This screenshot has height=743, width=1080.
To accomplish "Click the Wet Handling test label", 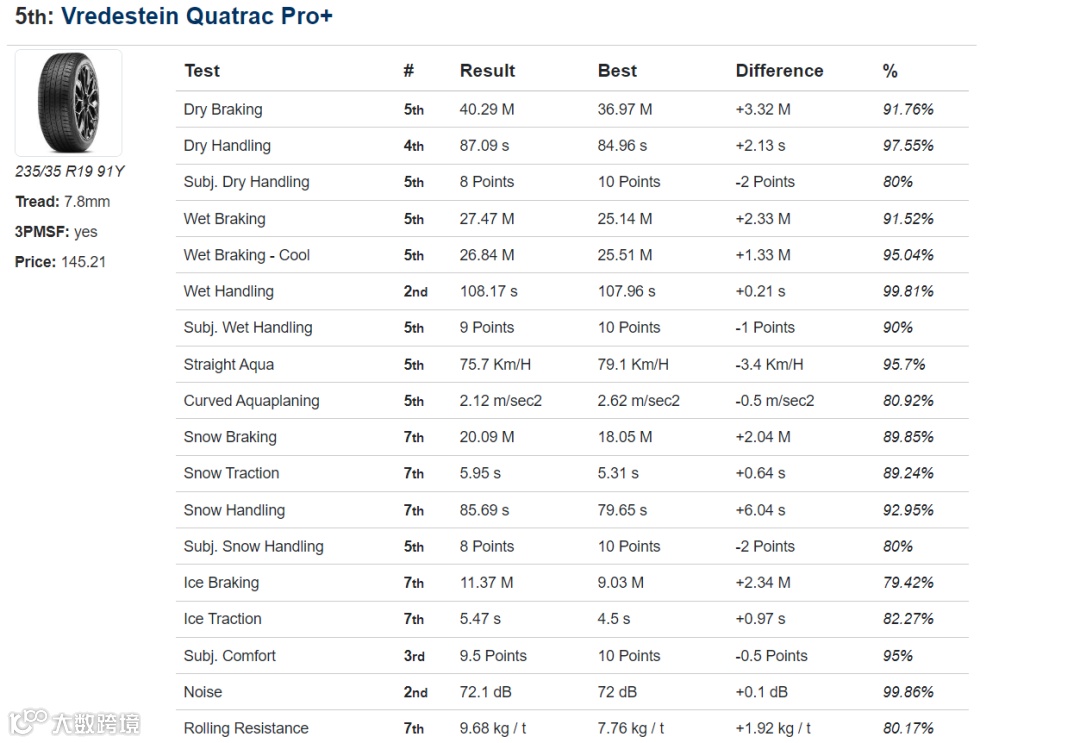I will pyautogui.click(x=228, y=291).
